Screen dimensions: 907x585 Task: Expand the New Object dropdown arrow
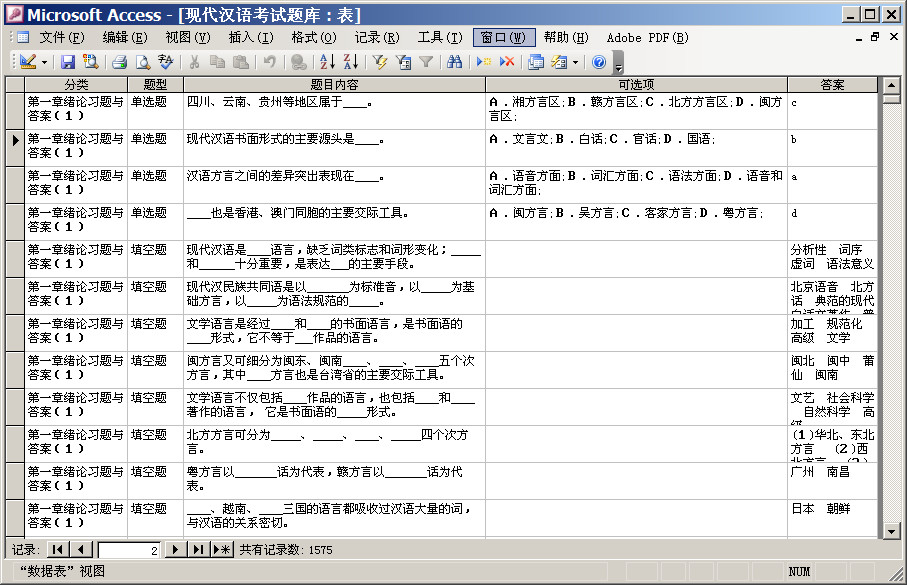[576, 62]
